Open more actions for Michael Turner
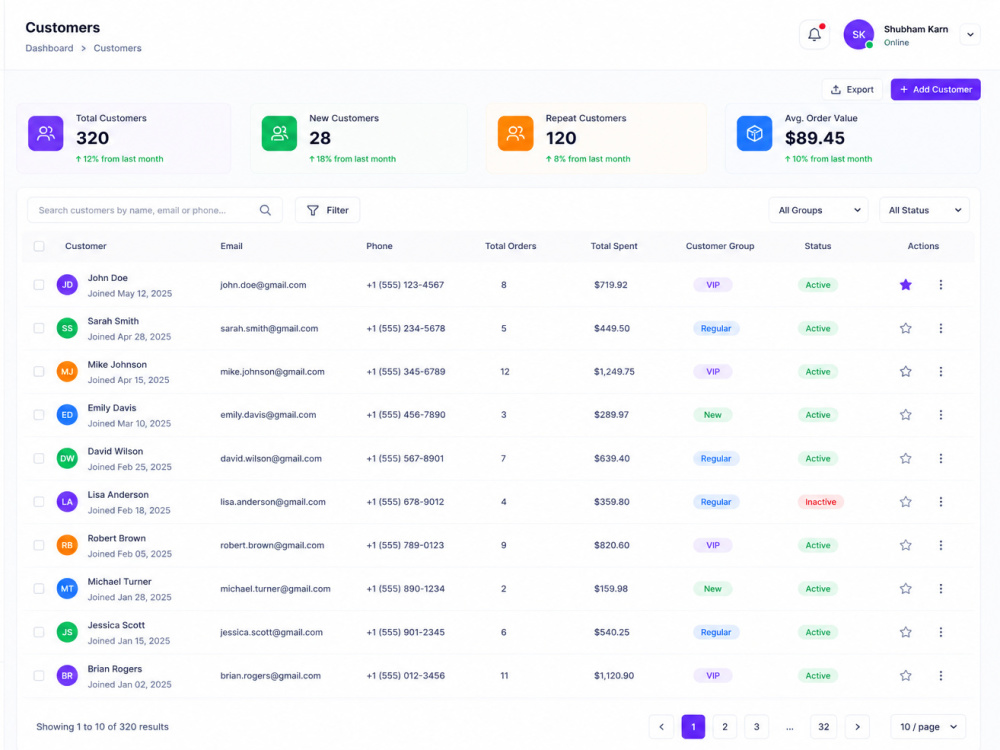Image resolution: width=1000 pixels, height=750 pixels. (x=941, y=589)
